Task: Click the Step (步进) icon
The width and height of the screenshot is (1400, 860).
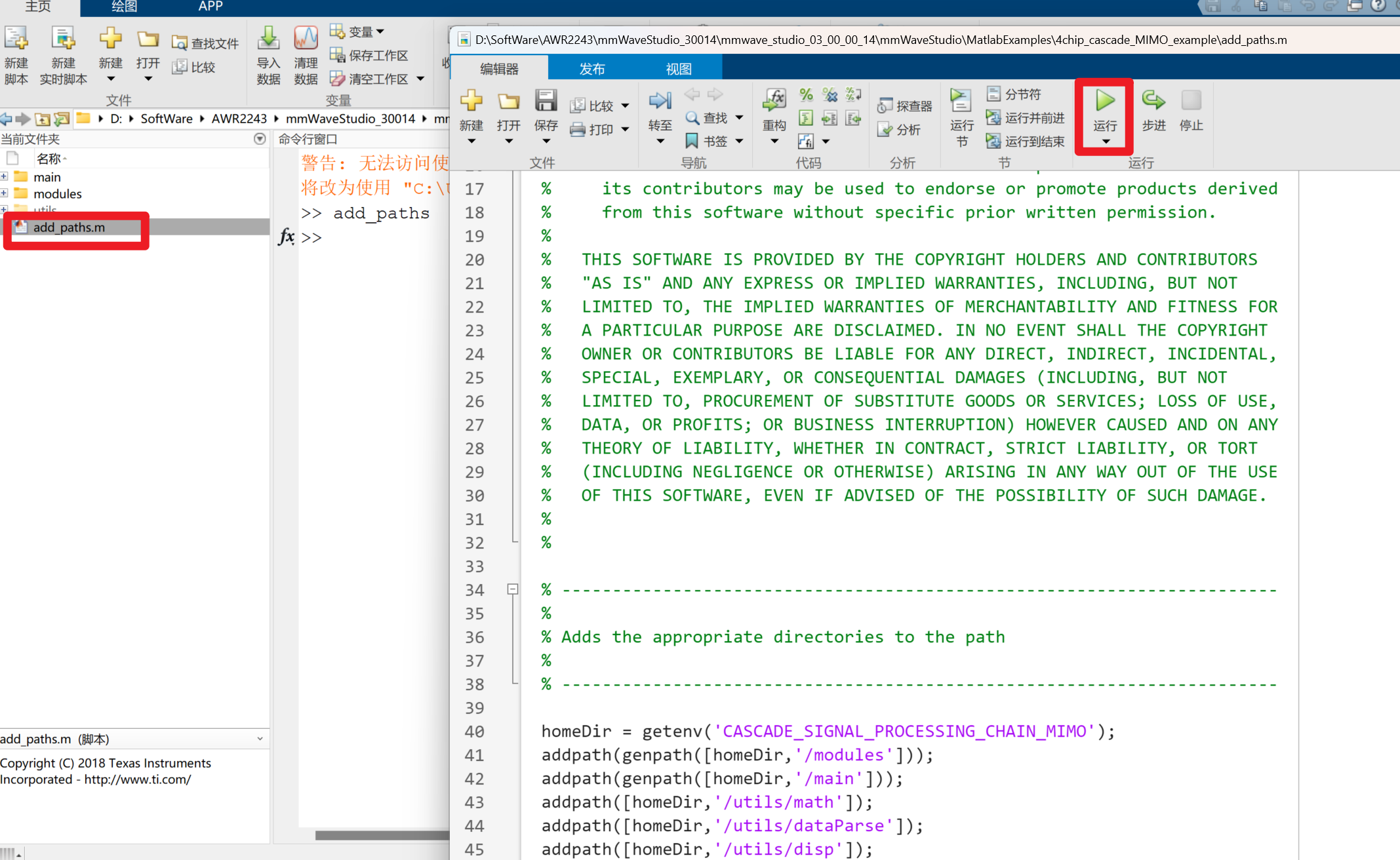Action: (1153, 101)
